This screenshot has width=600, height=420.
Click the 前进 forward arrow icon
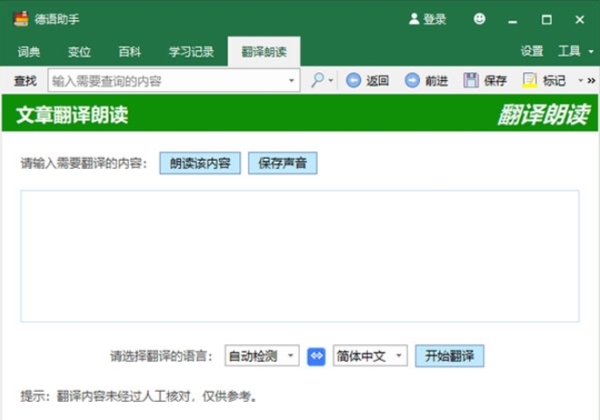point(412,80)
